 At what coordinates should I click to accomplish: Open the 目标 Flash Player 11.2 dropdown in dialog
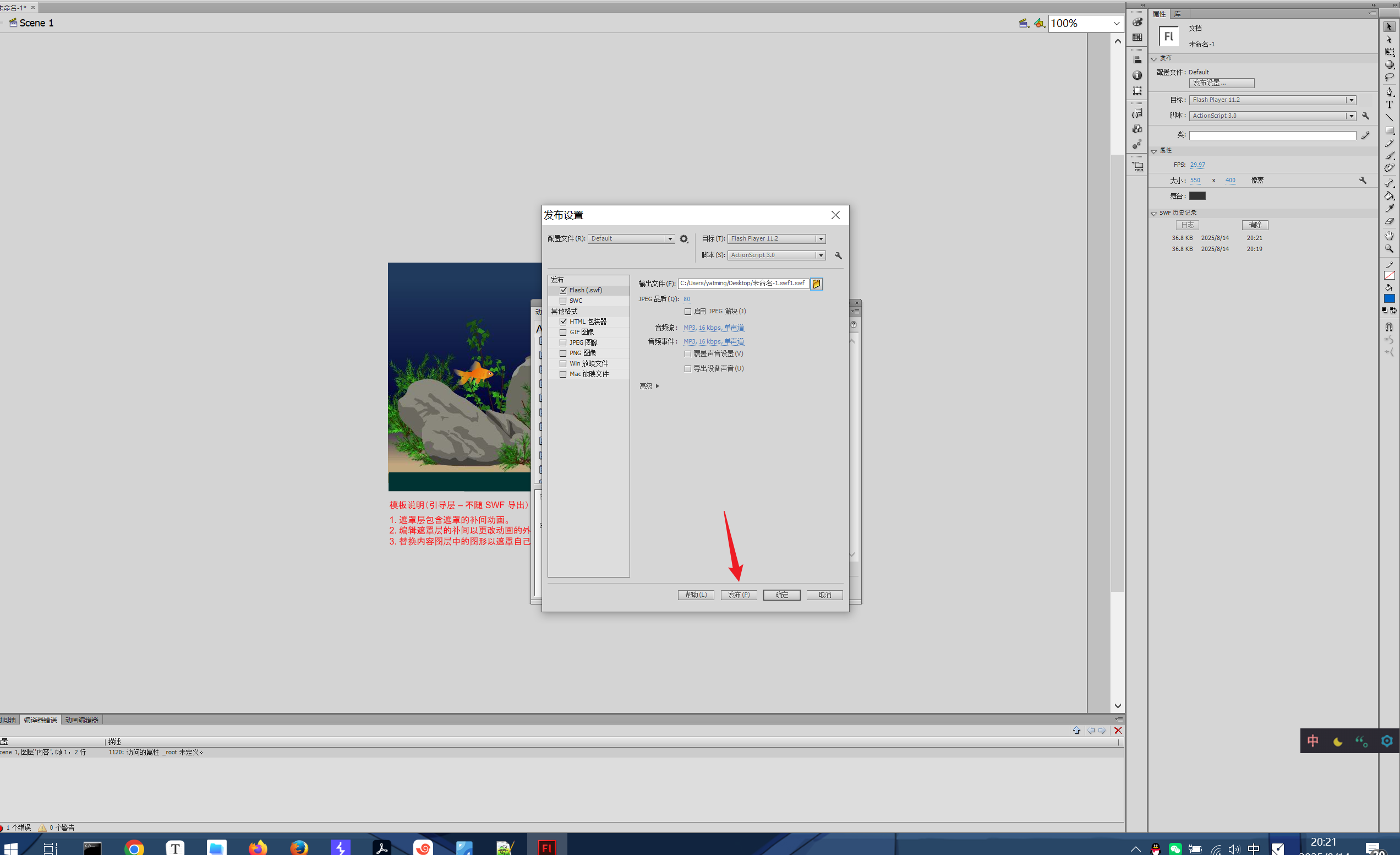pyautogui.click(x=776, y=239)
